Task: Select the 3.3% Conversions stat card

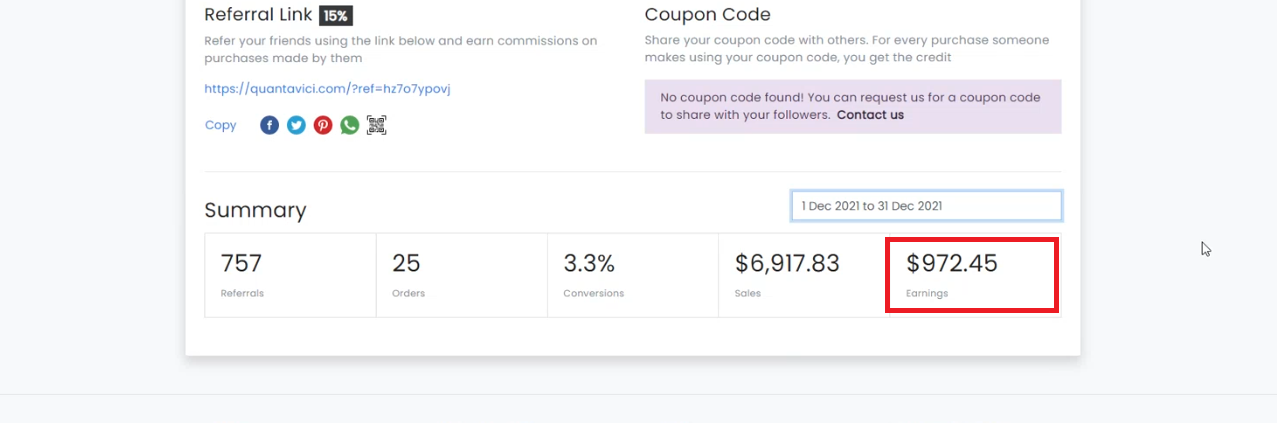Action: tap(633, 275)
